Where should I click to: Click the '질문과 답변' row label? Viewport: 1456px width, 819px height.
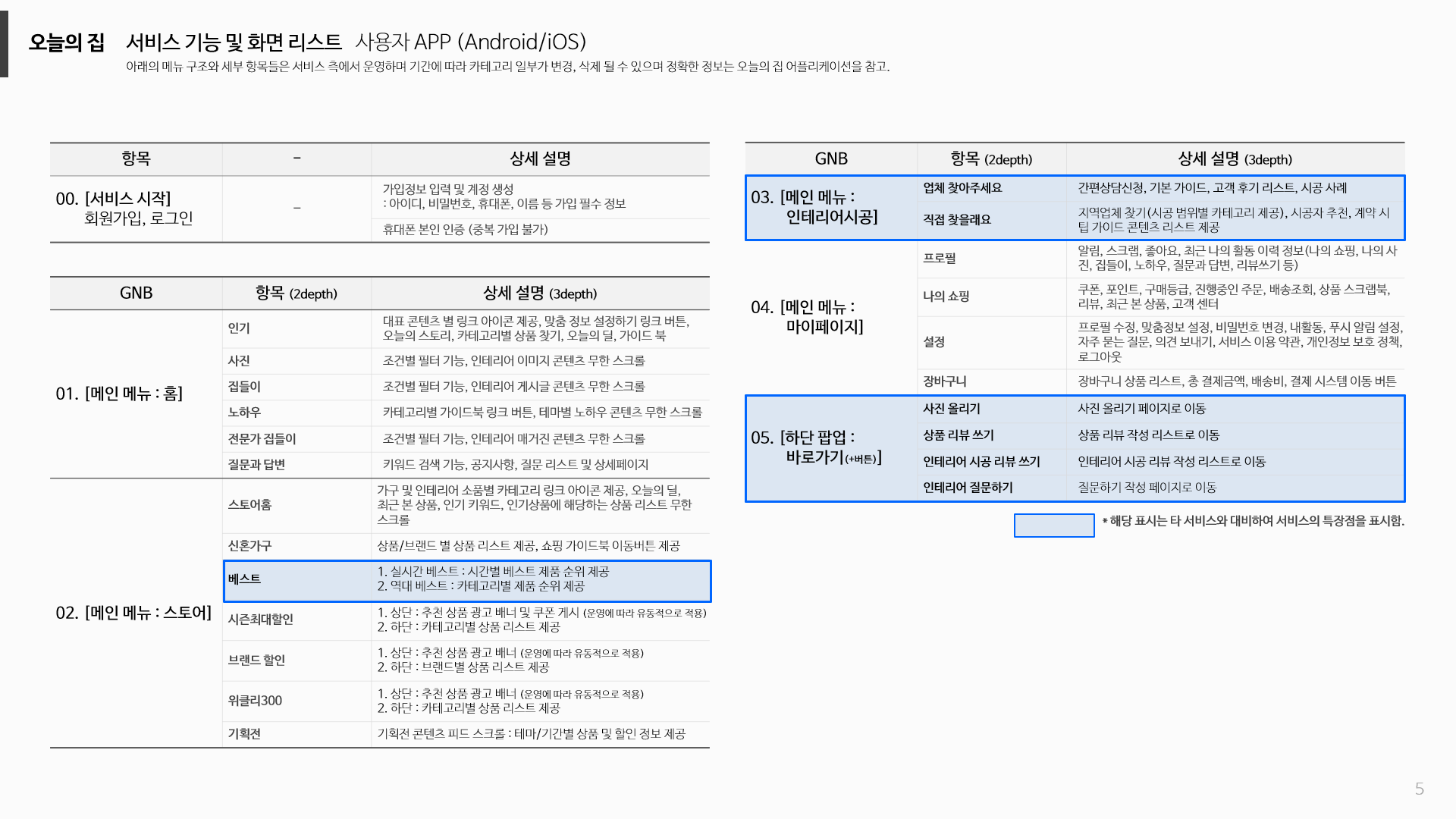coord(256,464)
